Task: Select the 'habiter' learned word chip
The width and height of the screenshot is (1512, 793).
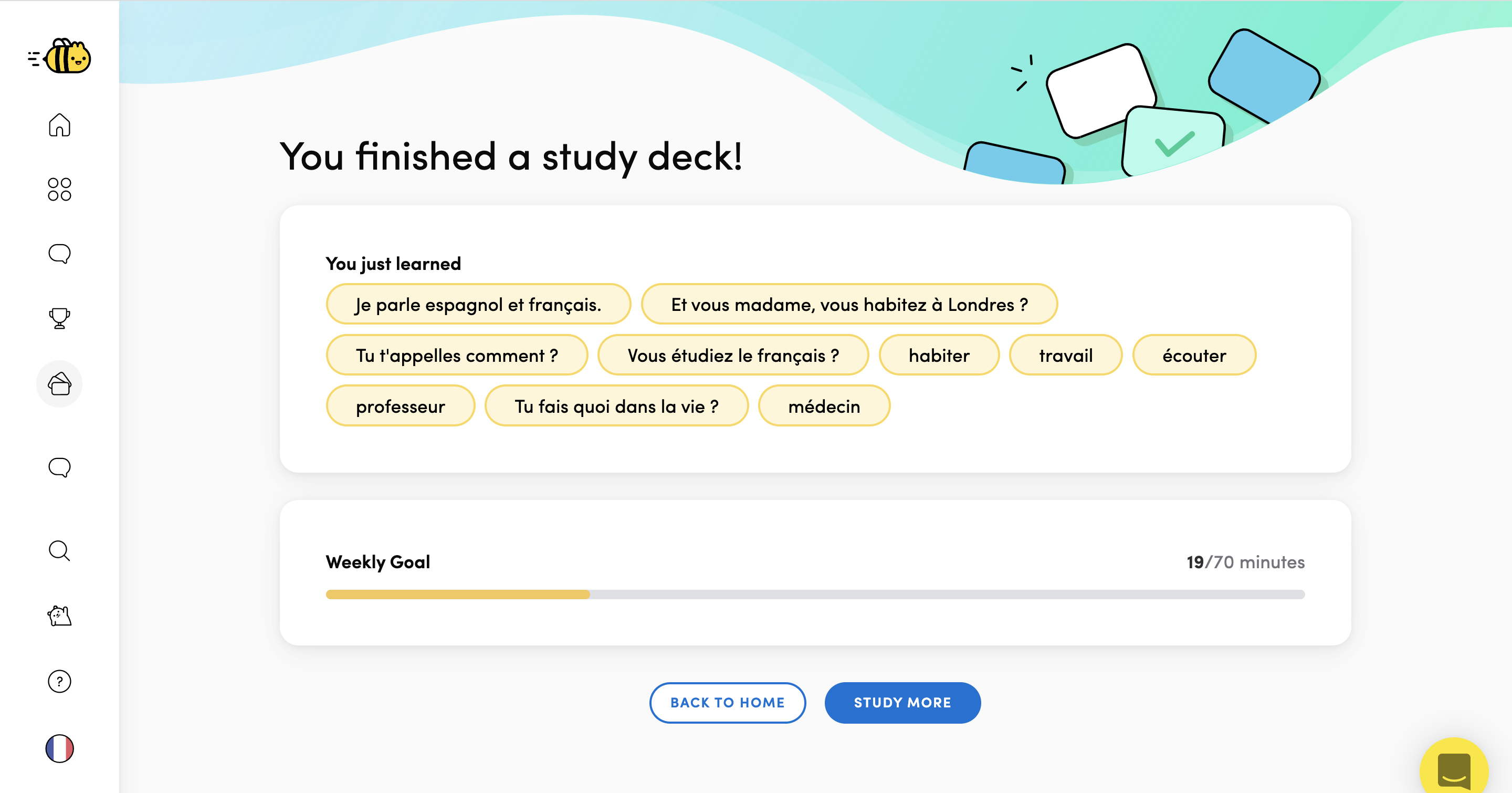Action: (939, 355)
